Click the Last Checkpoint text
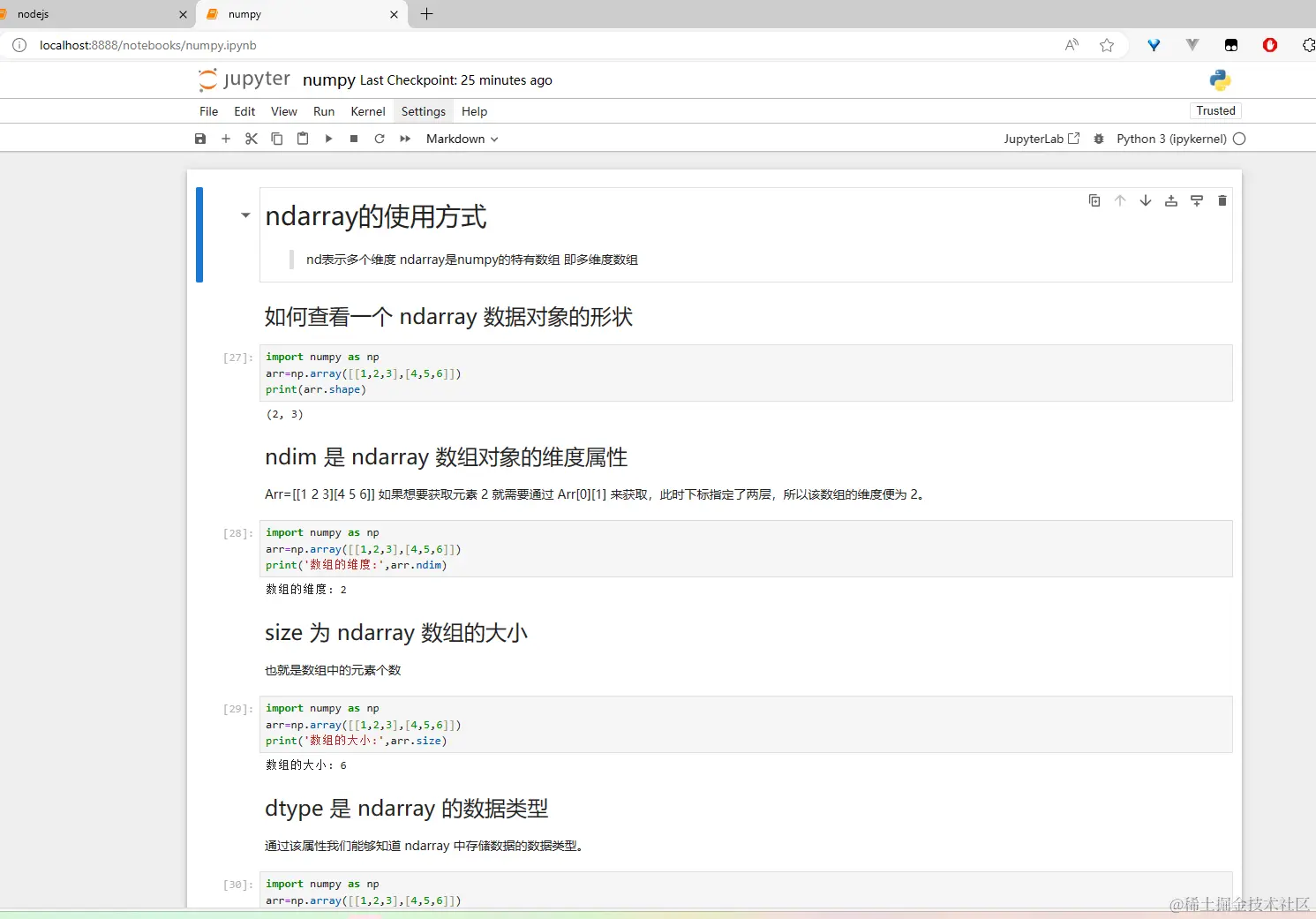The height and width of the screenshot is (919, 1316). pyautogui.click(x=456, y=80)
